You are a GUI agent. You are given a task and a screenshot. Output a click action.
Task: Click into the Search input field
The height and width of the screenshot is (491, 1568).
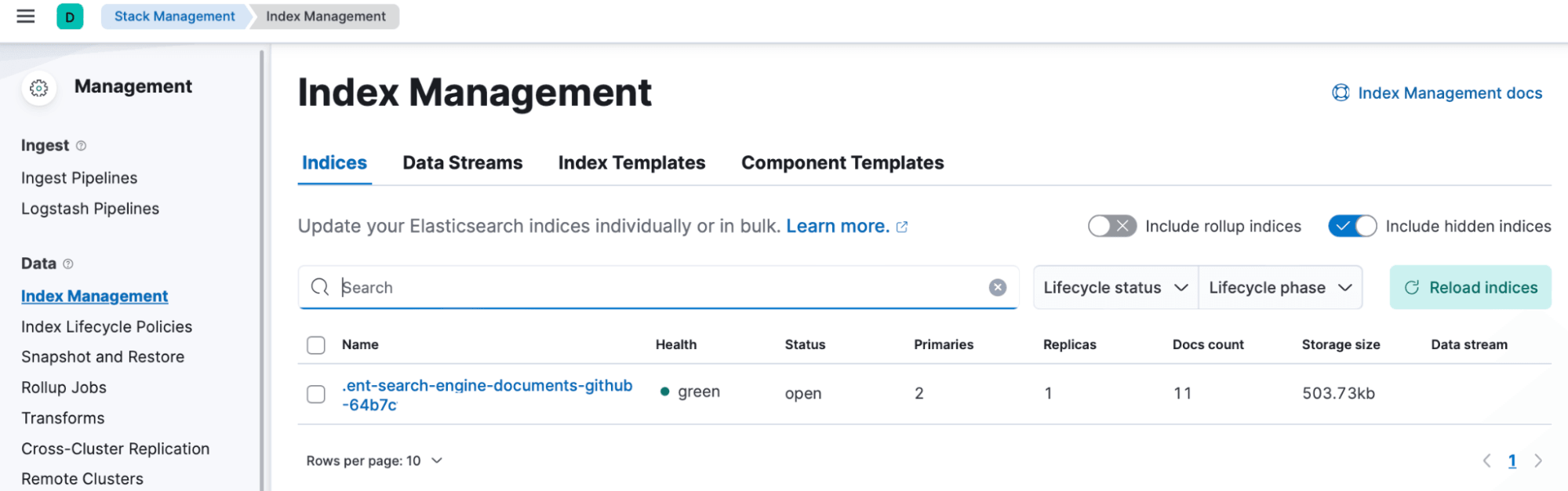pyautogui.click(x=659, y=288)
